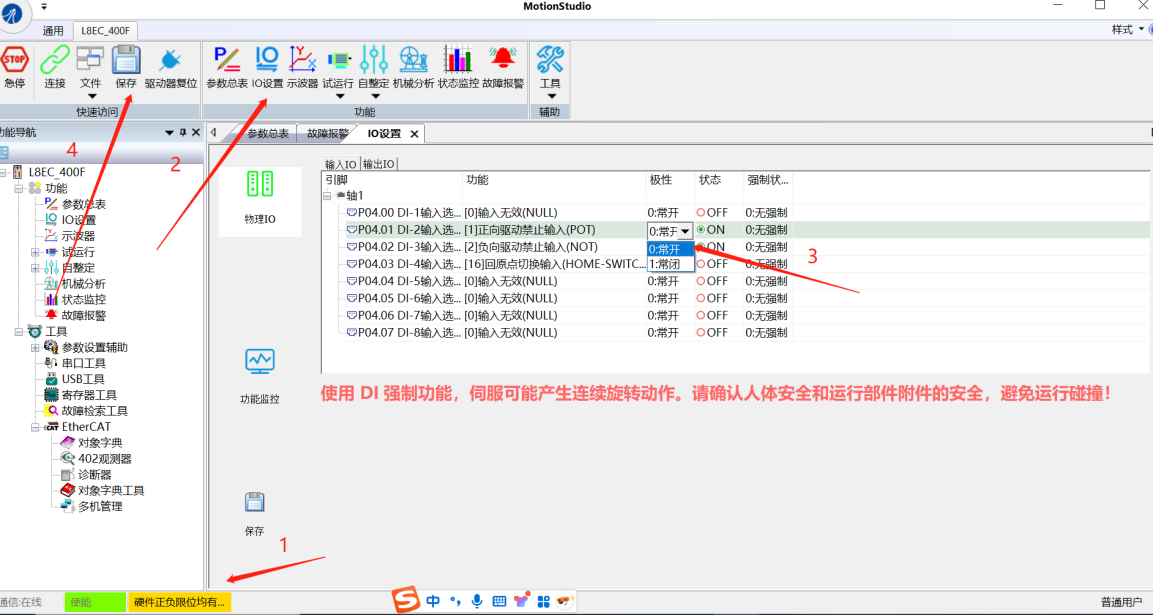Viewport: 1153px width, 615px height.
Task: Open IO设置 ribbon icon
Action: coord(267,60)
